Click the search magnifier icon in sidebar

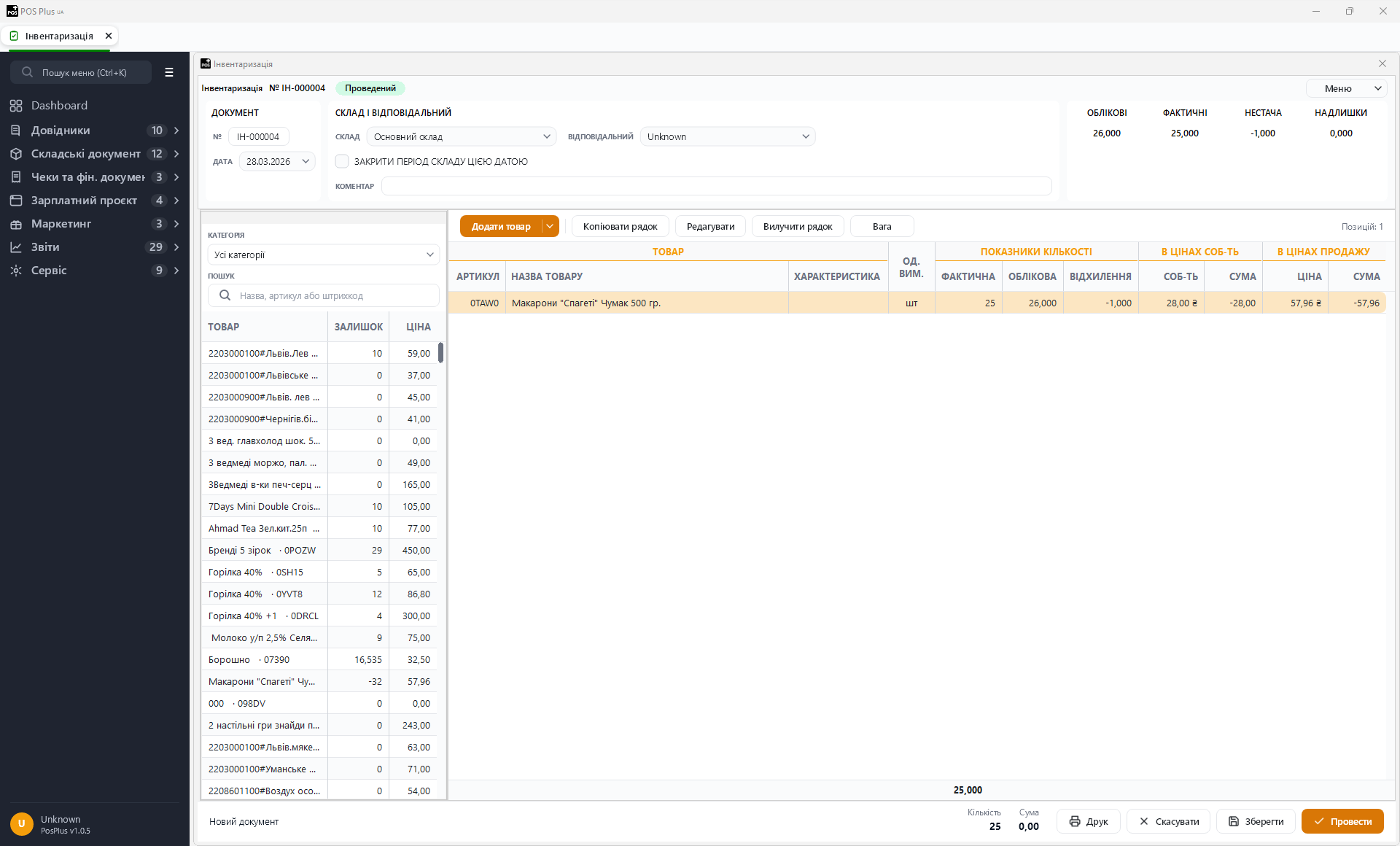coord(28,72)
